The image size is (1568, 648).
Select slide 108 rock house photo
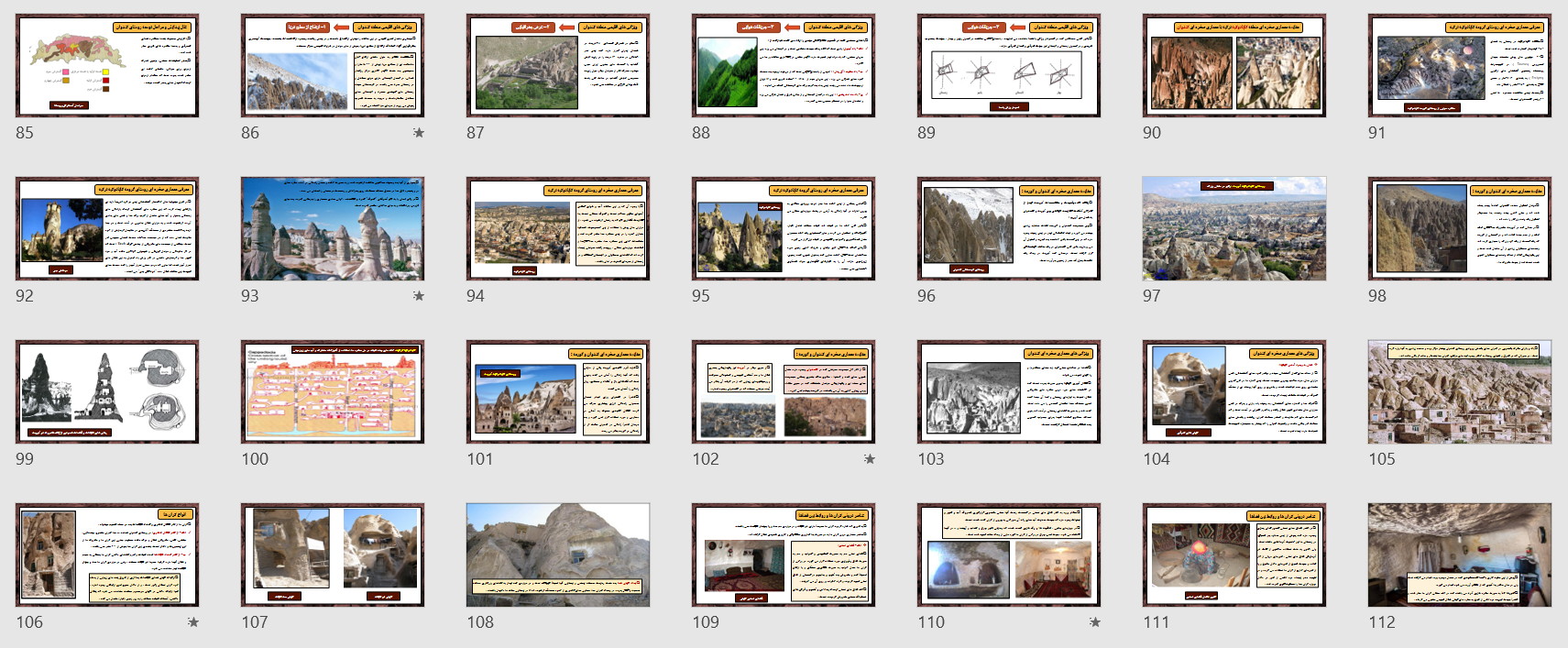[558, 555]
